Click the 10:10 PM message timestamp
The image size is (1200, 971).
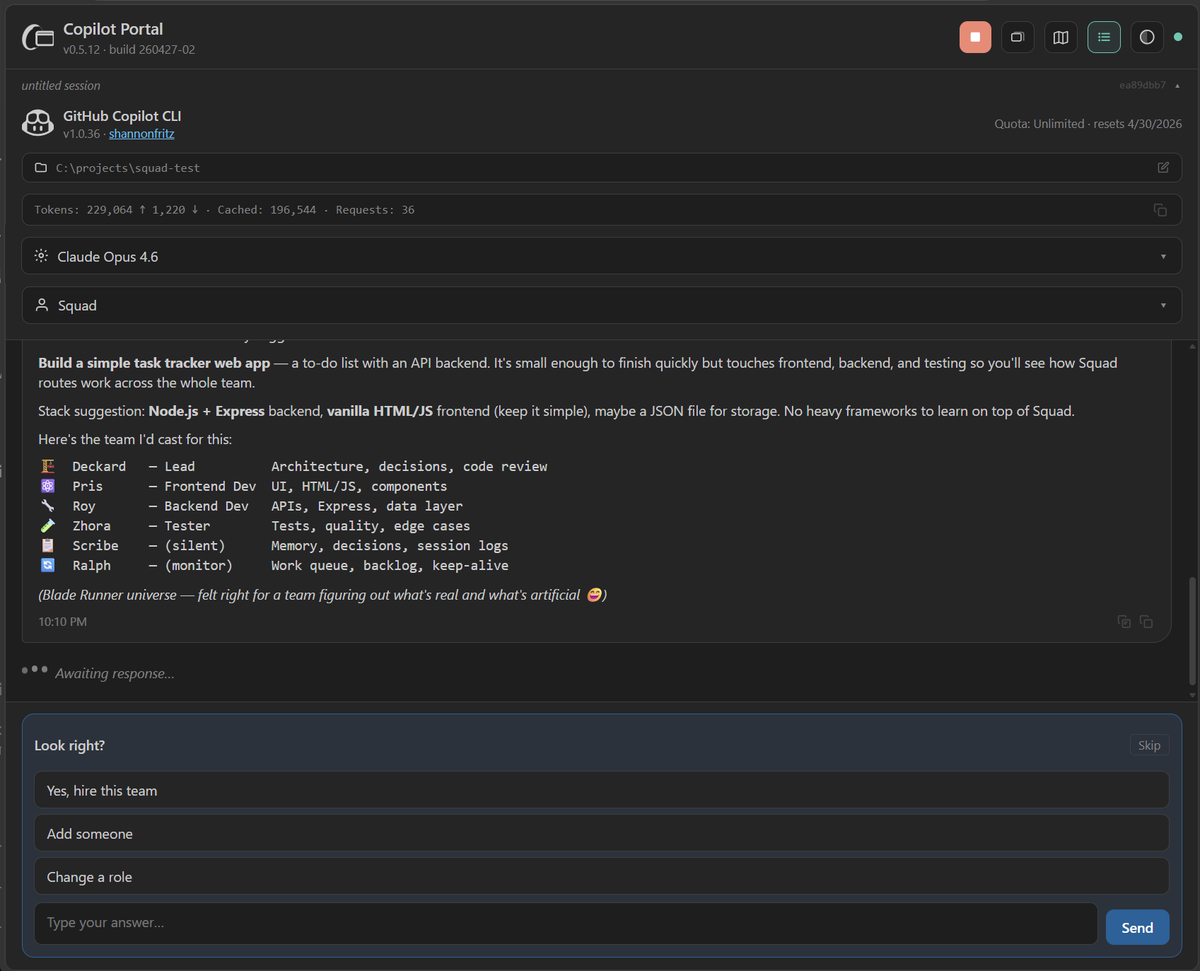62,622
